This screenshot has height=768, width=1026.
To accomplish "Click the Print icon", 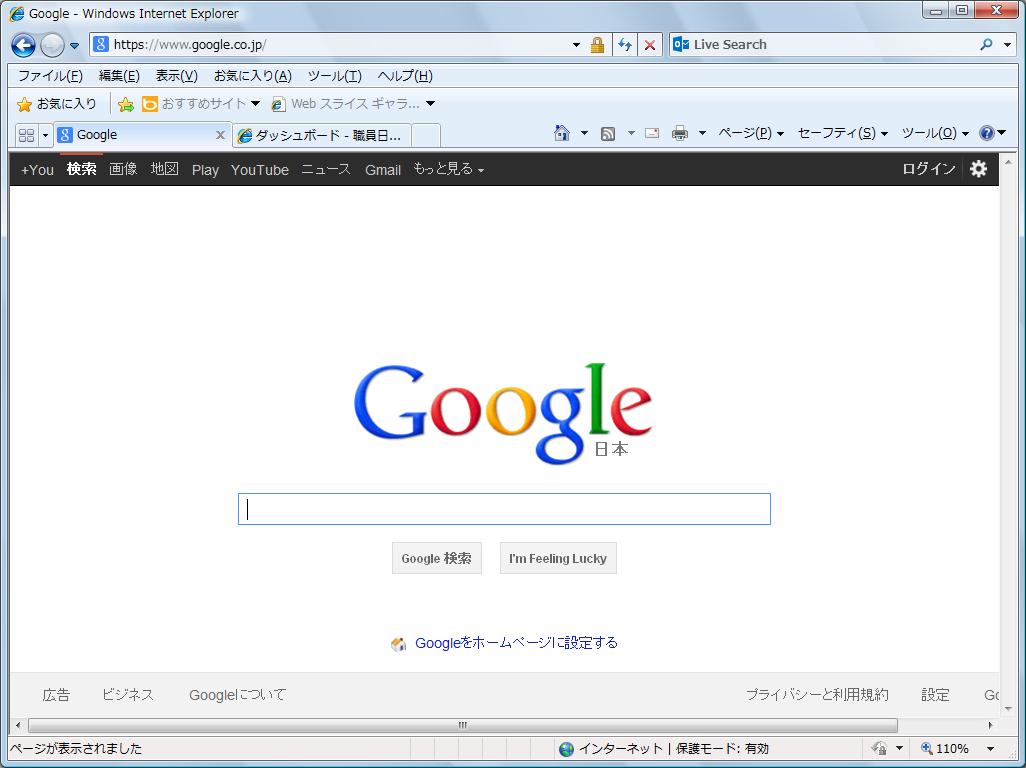I will tap(680, 133).
